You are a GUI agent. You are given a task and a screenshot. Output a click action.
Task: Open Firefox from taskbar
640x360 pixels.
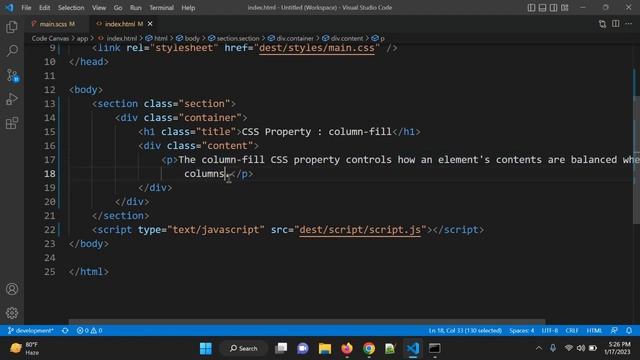347,348
